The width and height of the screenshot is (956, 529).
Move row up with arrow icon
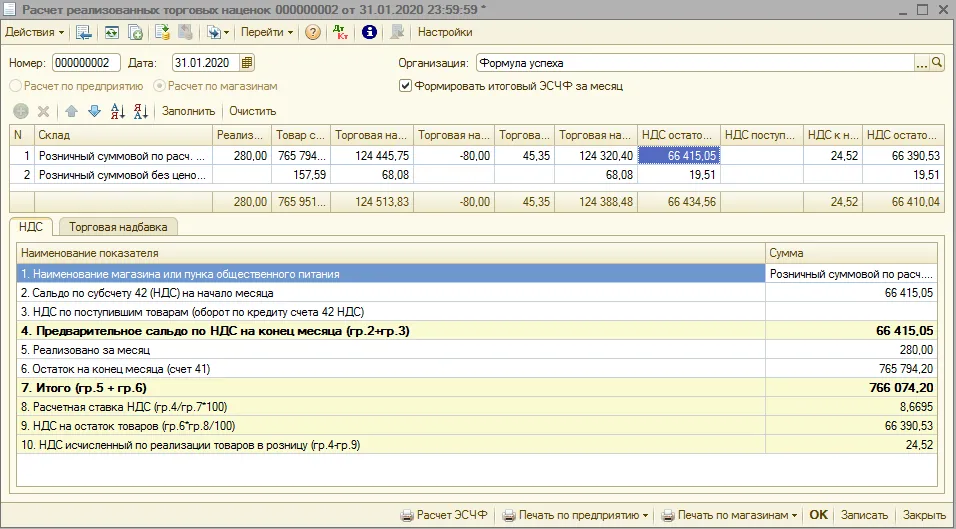[x=71, y=111]
